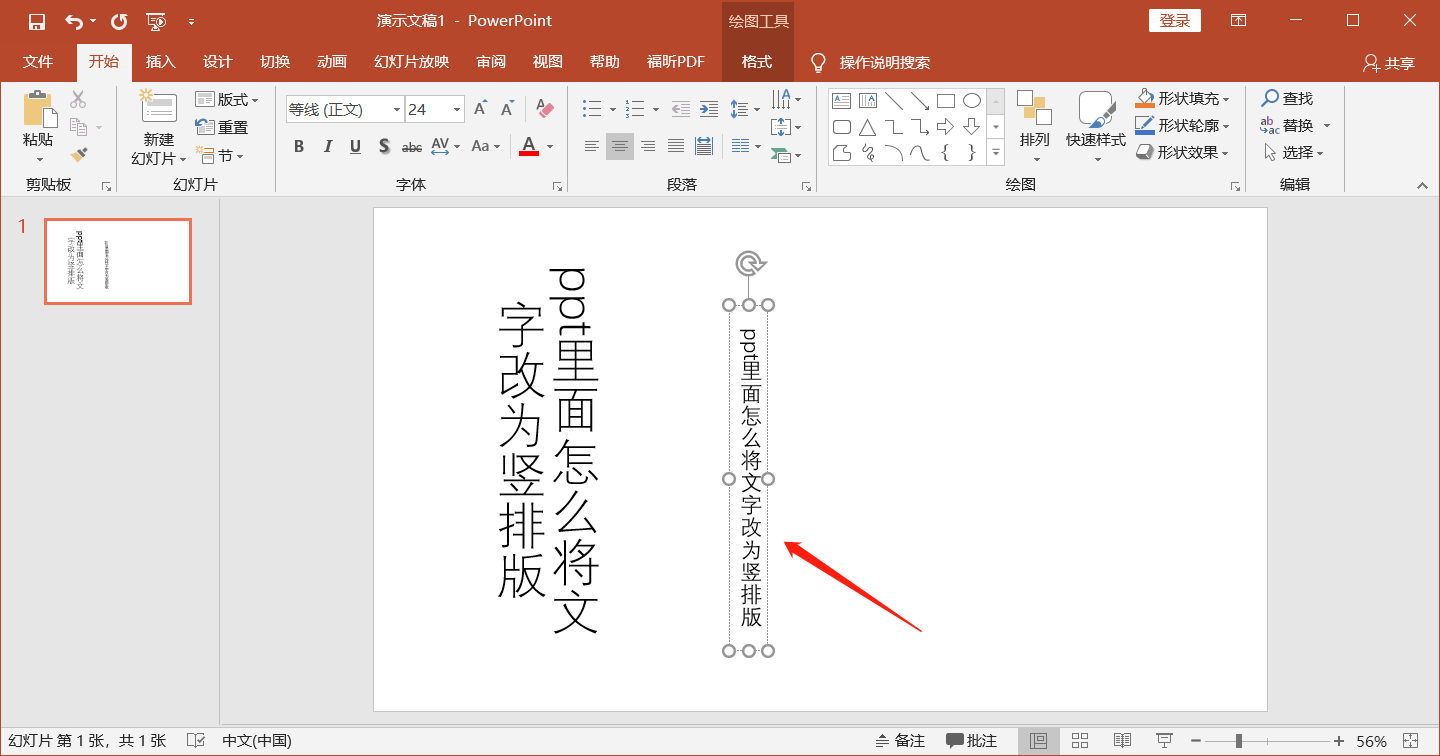Switch to Insert (插入) tab

[161, 62]
